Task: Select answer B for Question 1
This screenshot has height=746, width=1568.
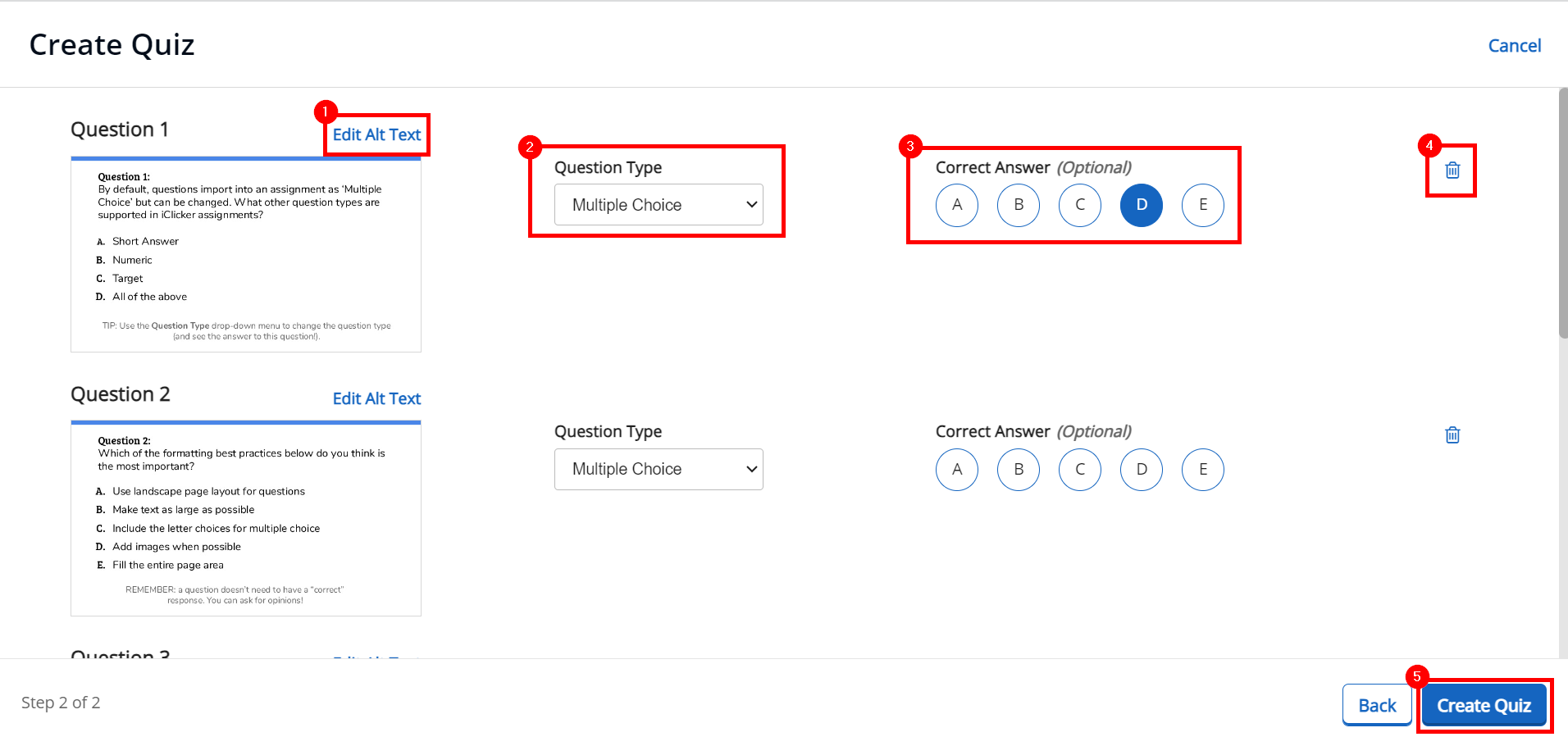Action: [x=1018, y=205]
